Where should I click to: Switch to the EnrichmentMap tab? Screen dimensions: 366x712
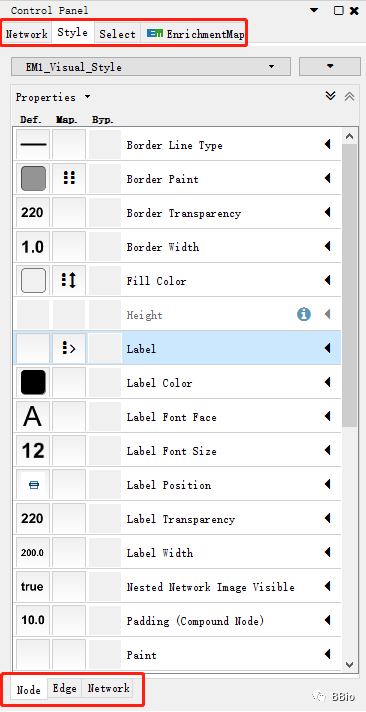coord(196,34)
